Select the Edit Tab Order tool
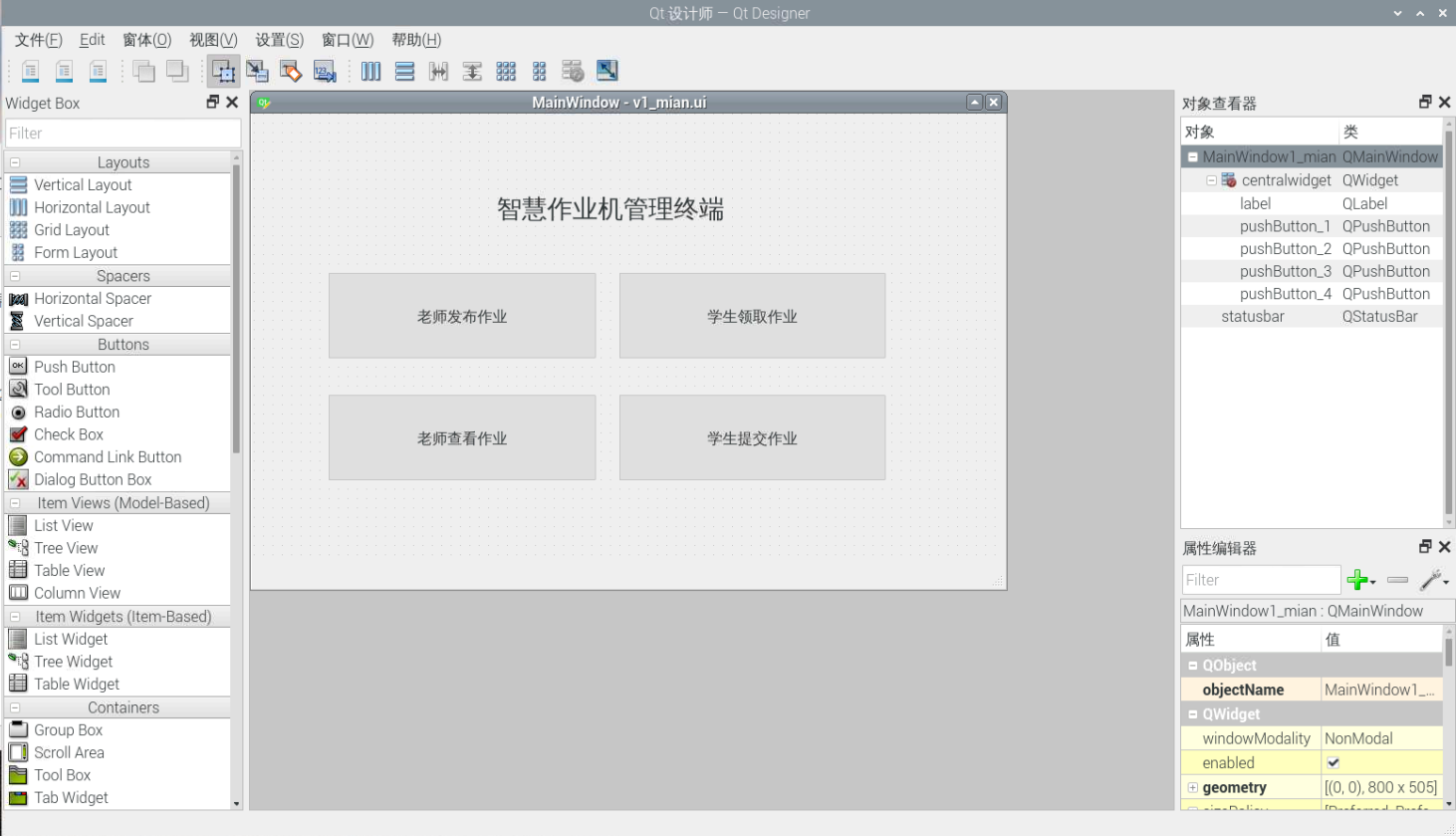The height and width of the screenshot is (836, 1456). coord(325,71)
